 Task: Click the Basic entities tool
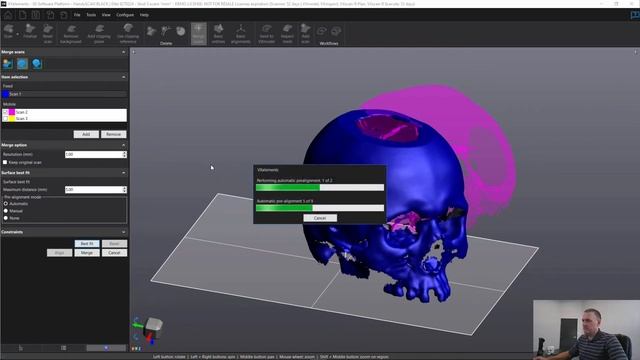(x=218, y=33)
